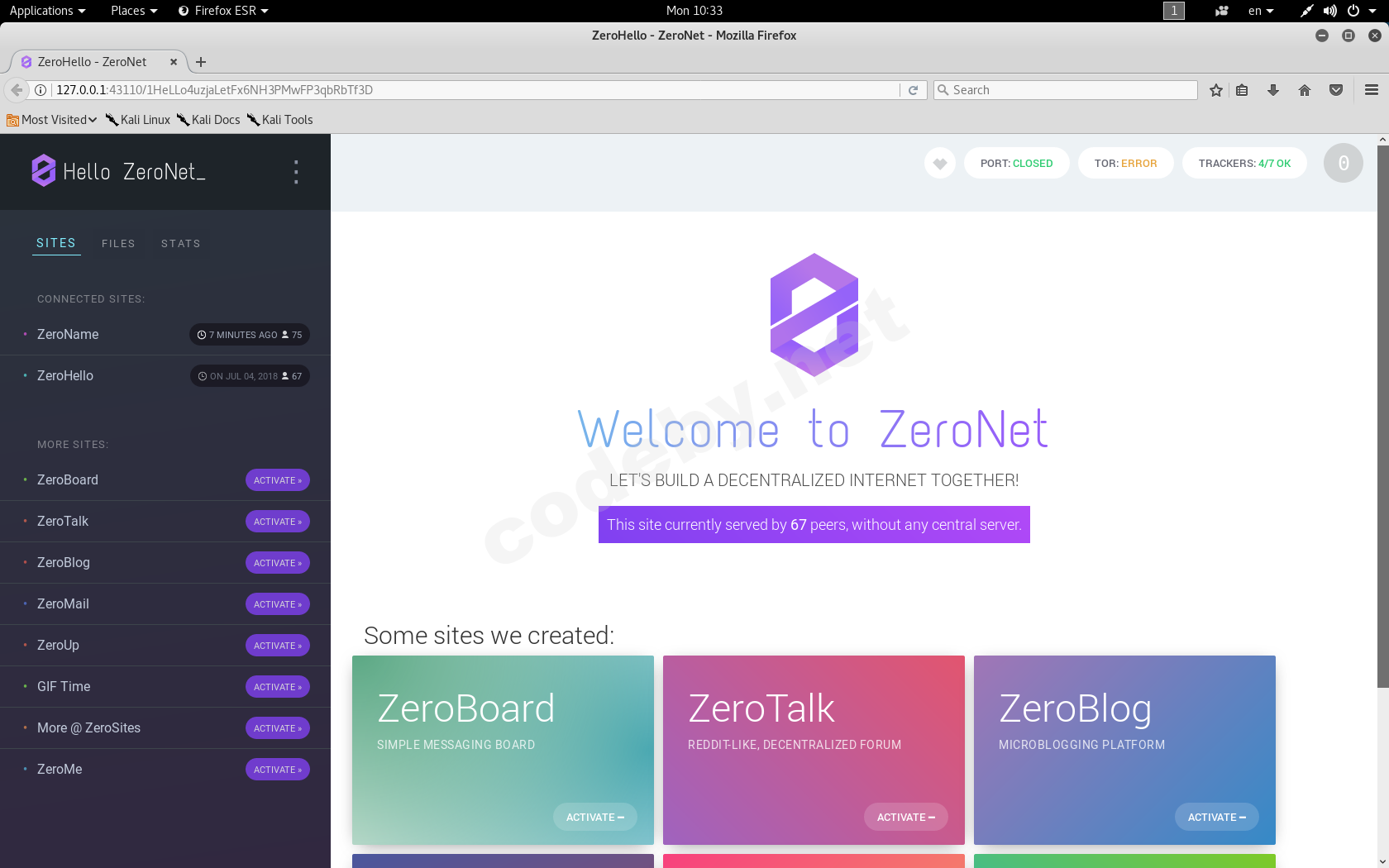Expand the Applications menu

tap(41, 11)
